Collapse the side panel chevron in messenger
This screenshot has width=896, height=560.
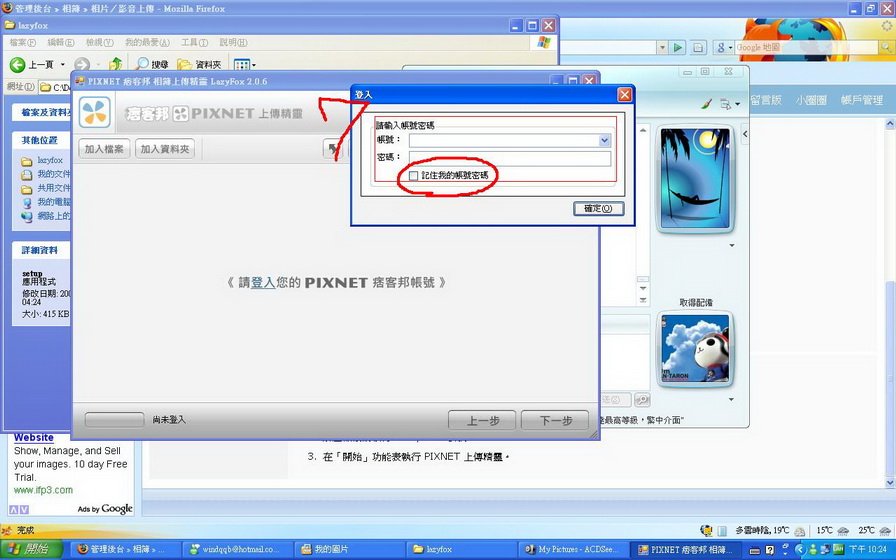click(x=745, y=134)
